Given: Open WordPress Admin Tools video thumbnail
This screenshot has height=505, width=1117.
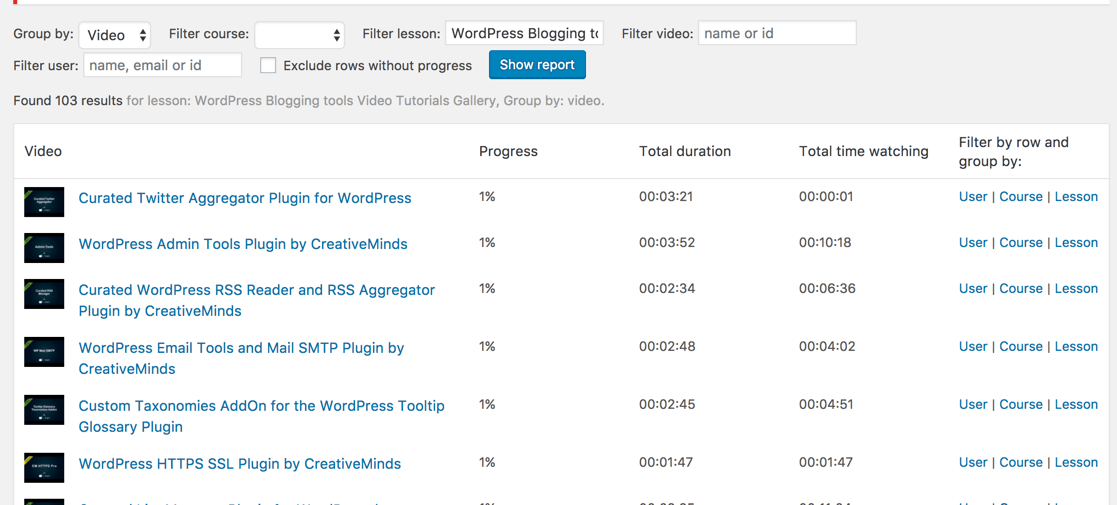Looking at the screenshot, I should 44,247.
